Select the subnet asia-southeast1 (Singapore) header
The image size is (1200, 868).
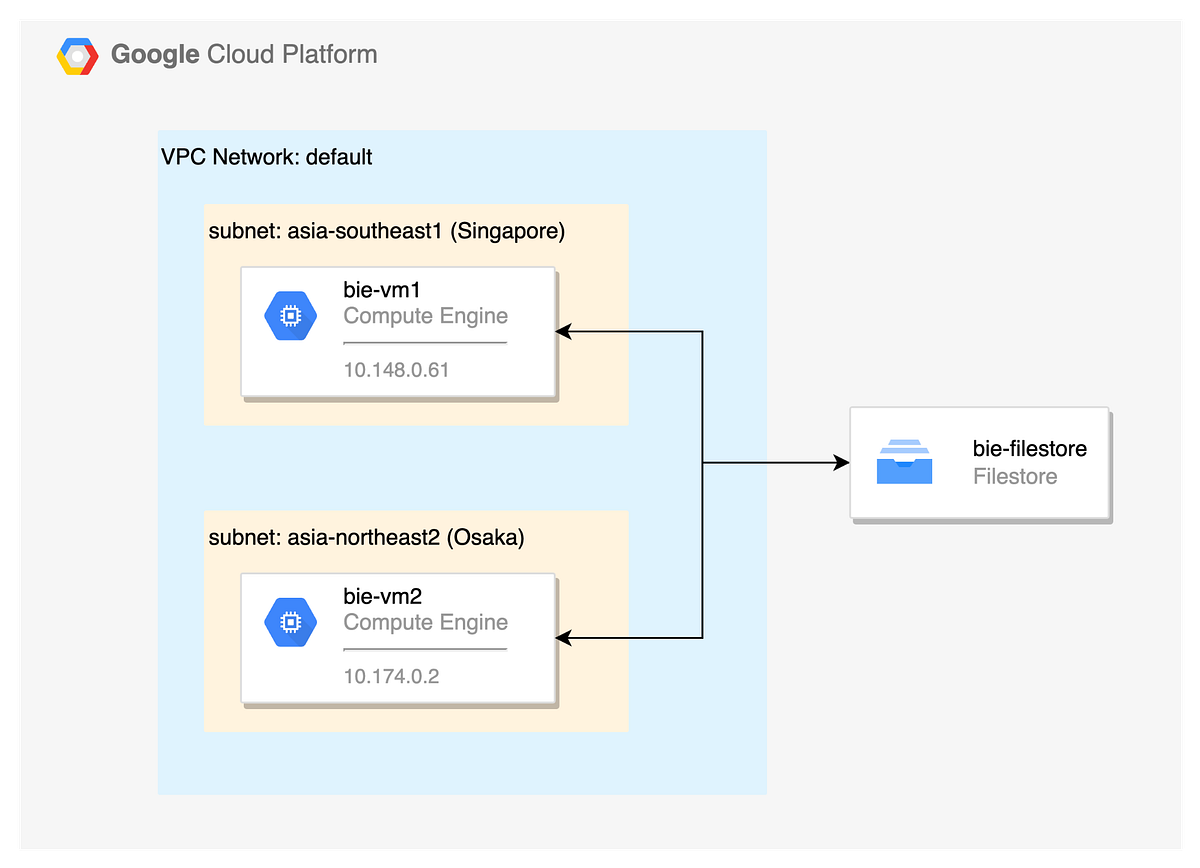(386, 231)
